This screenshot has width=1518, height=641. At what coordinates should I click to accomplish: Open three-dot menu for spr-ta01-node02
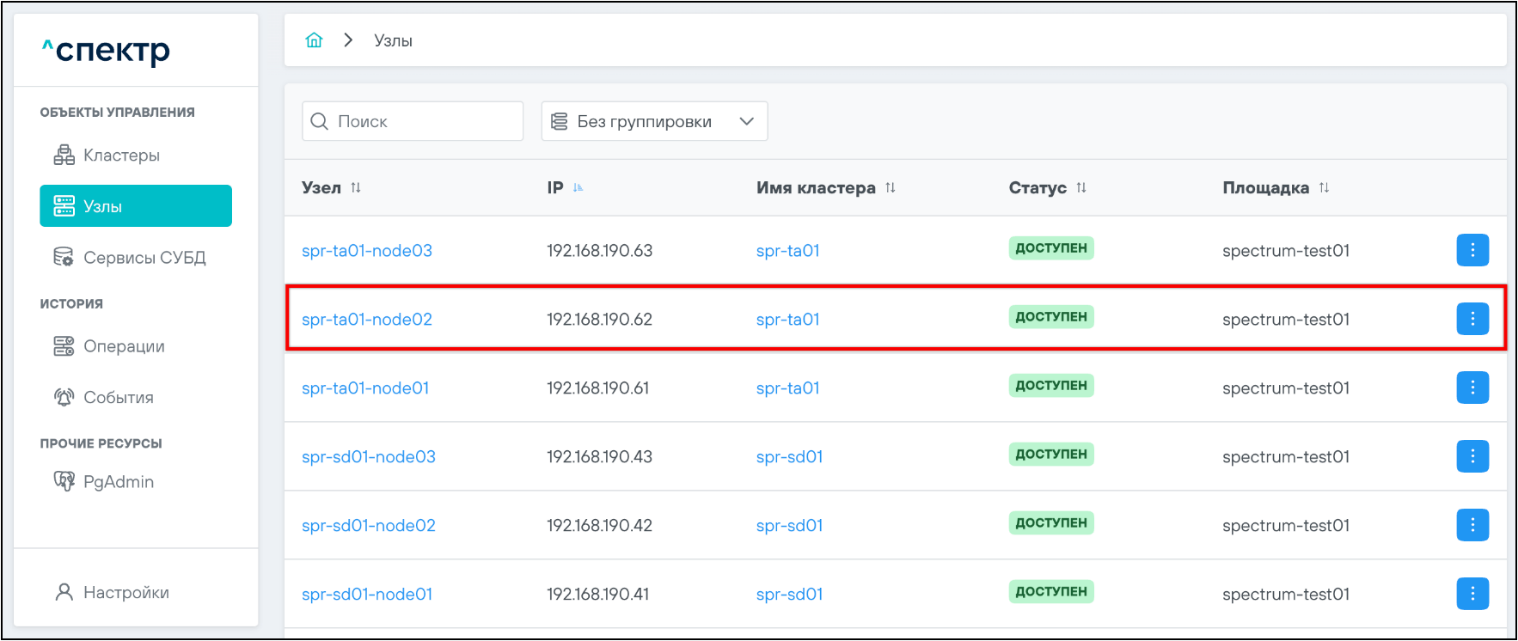[x=1472, y=319]
